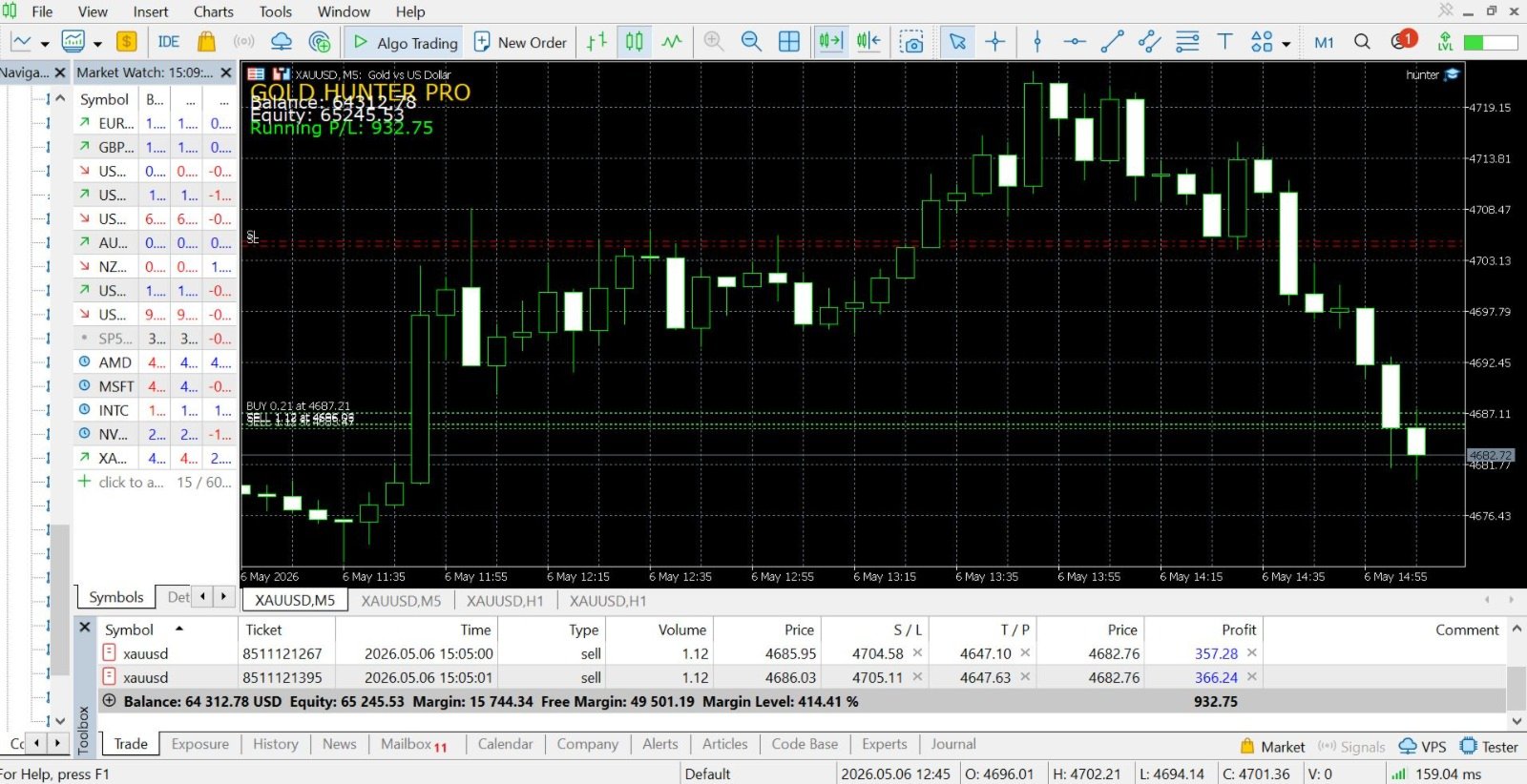1527x784 pixels.
Task: Switch chart to candlestick display
Action: tap(635, 42)
